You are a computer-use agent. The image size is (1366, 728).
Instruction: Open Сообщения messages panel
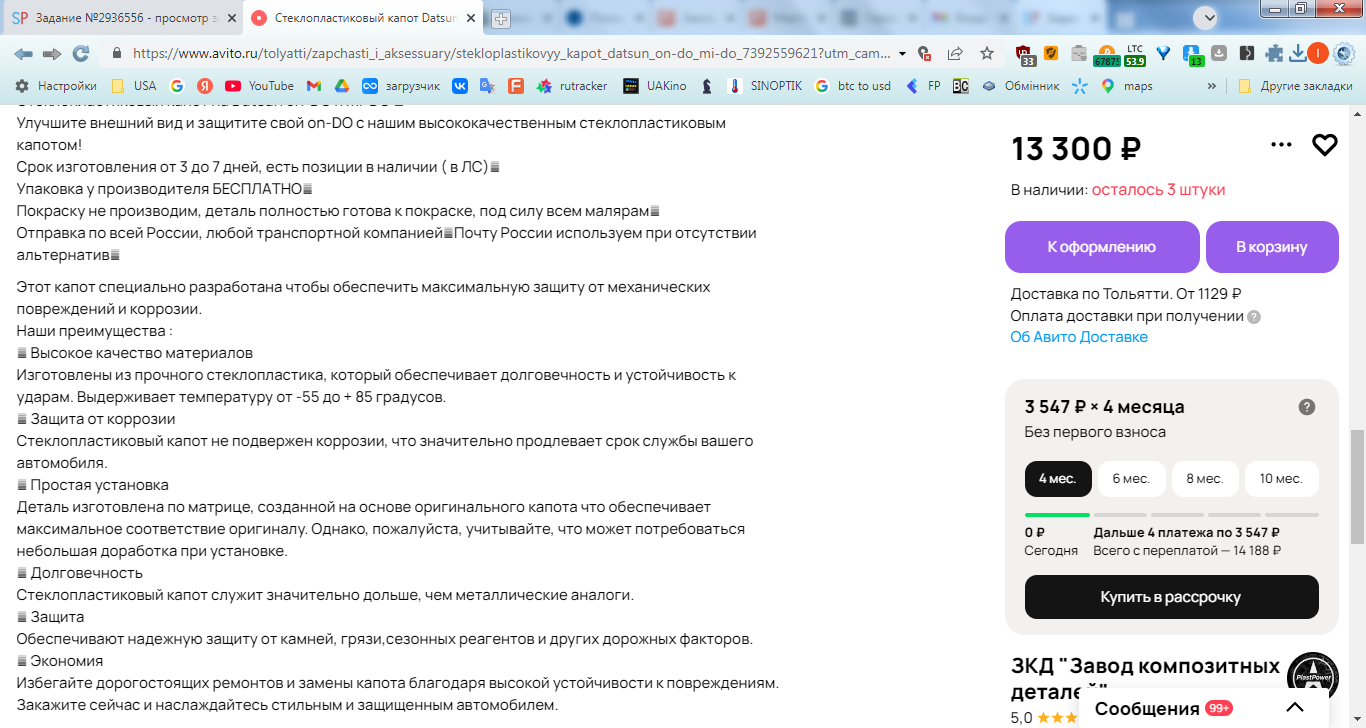(x=1147, y=708)
